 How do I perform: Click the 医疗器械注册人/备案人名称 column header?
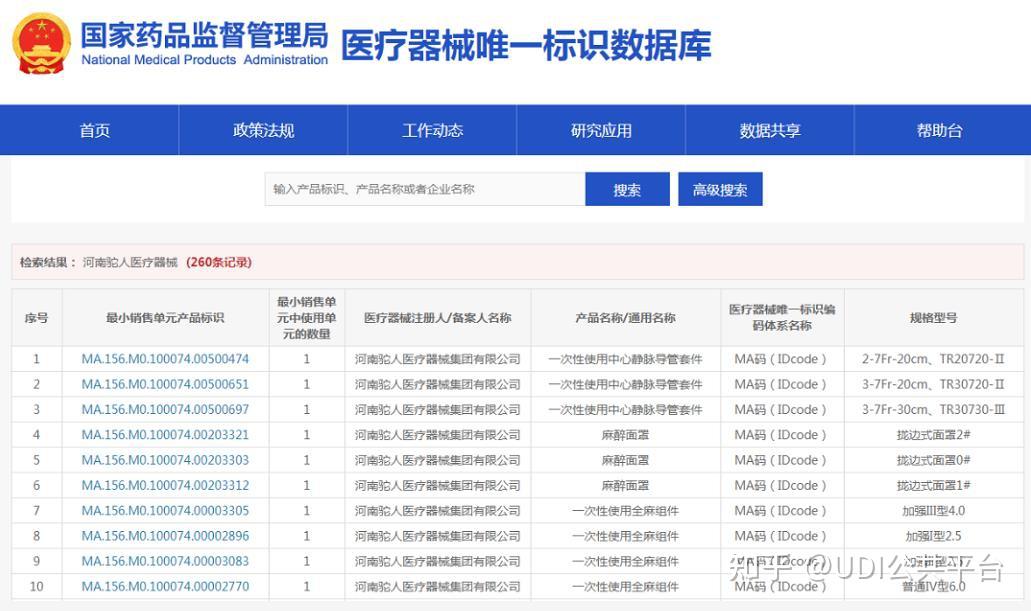pos(438,318)
